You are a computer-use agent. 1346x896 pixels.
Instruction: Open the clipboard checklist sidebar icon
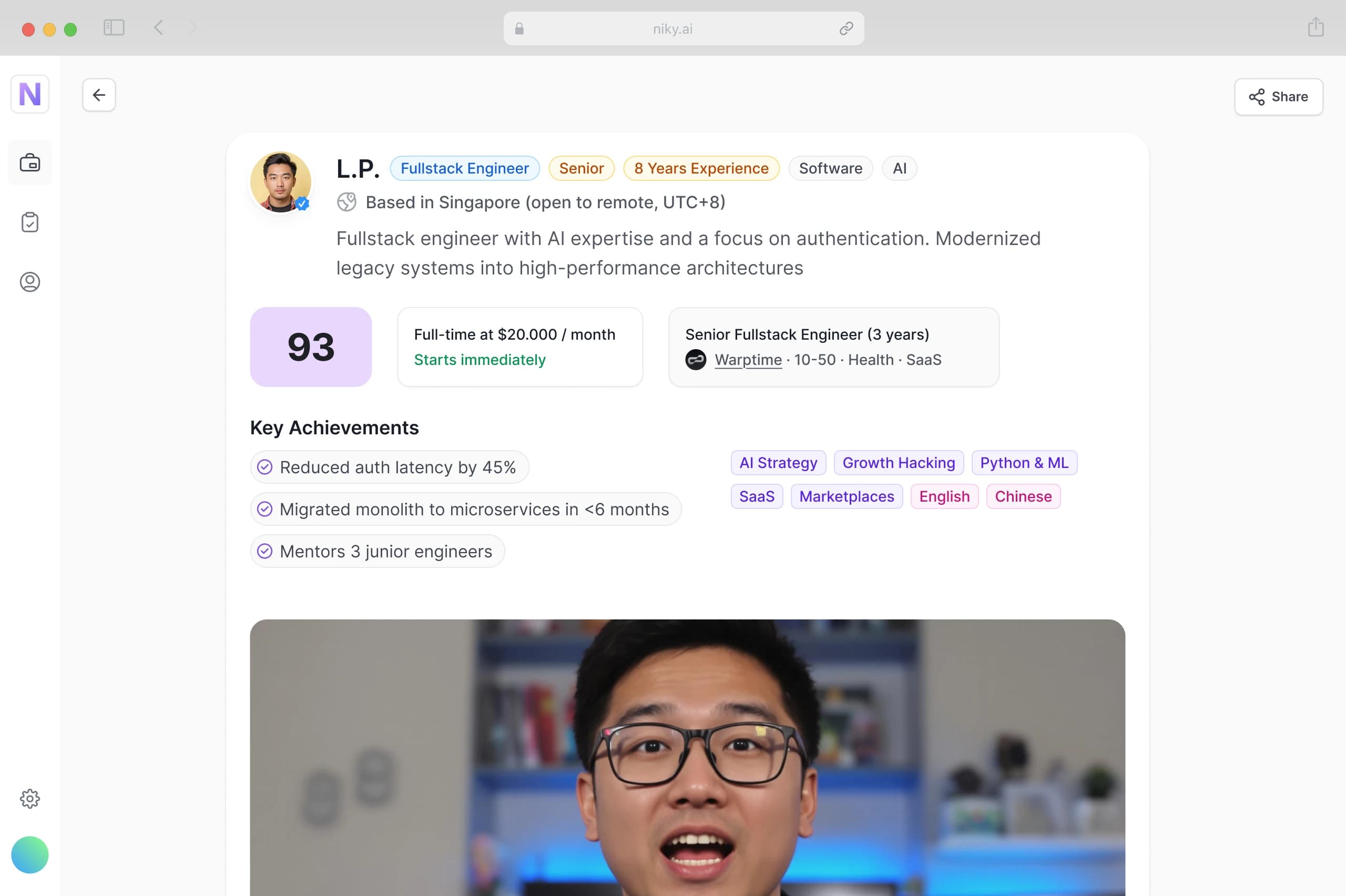tap(30, 222)
